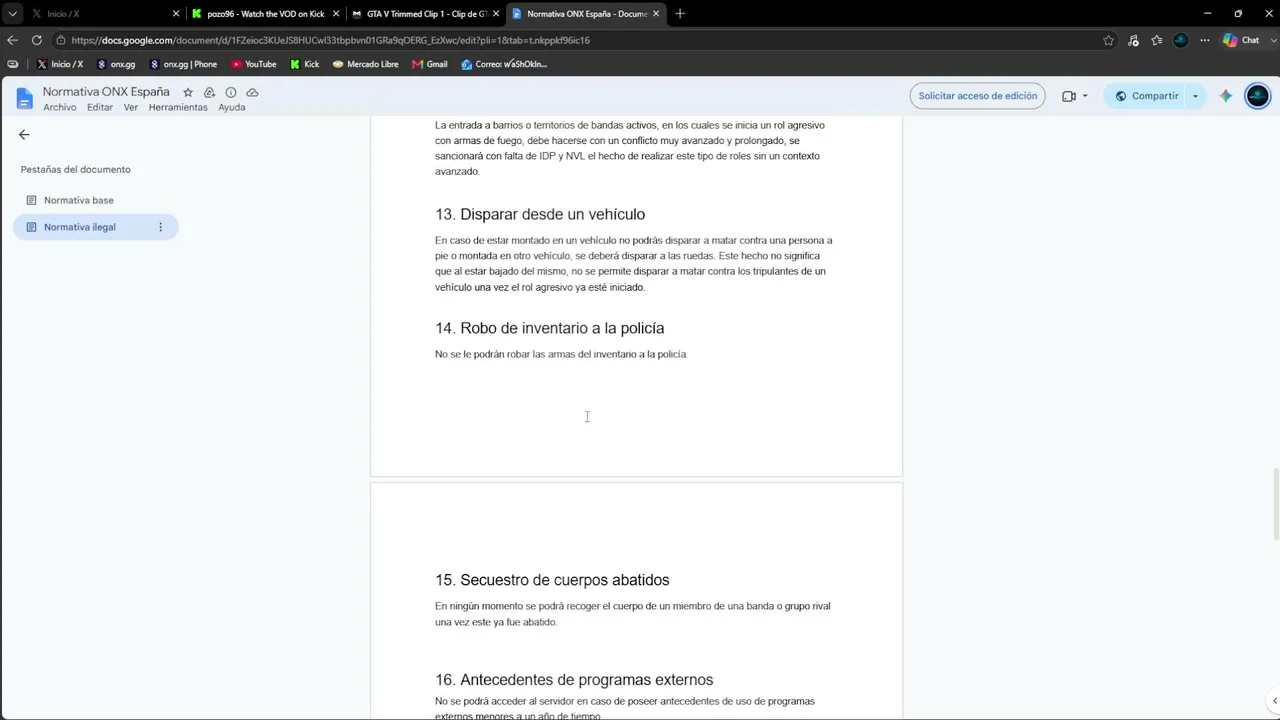This screenshot has height=720, width=1280.
Task: Open the Archivo menu
Action: [x=60, y=107]
